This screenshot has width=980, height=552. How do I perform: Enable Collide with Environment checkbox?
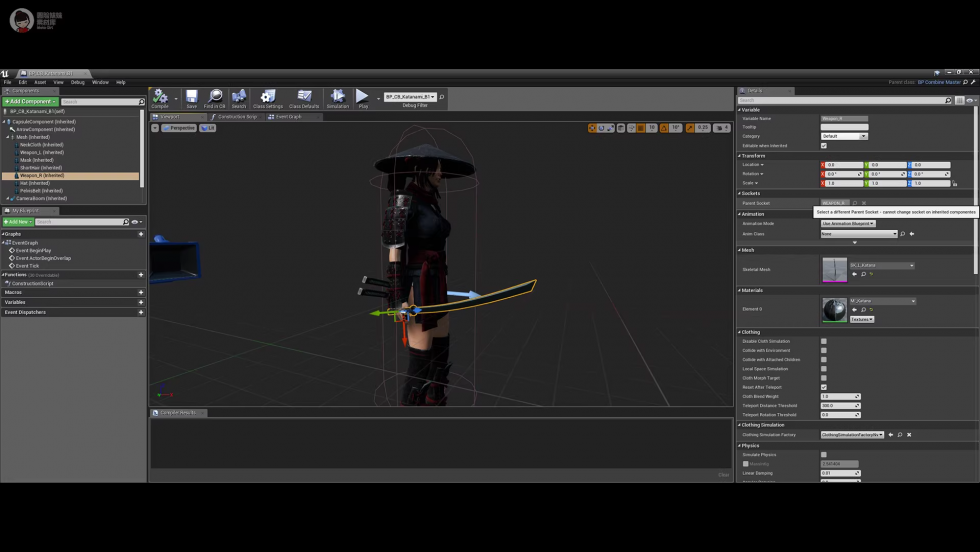click(824, 350)
